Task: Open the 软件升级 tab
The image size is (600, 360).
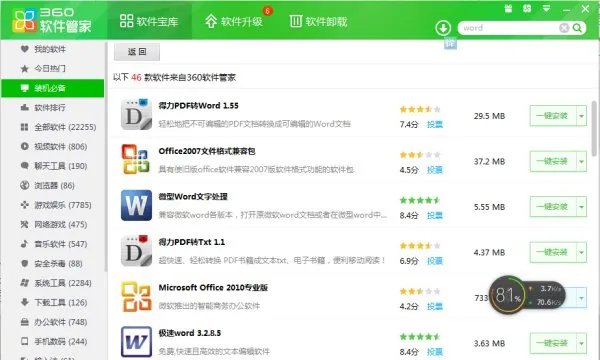Action: (233, 21)
